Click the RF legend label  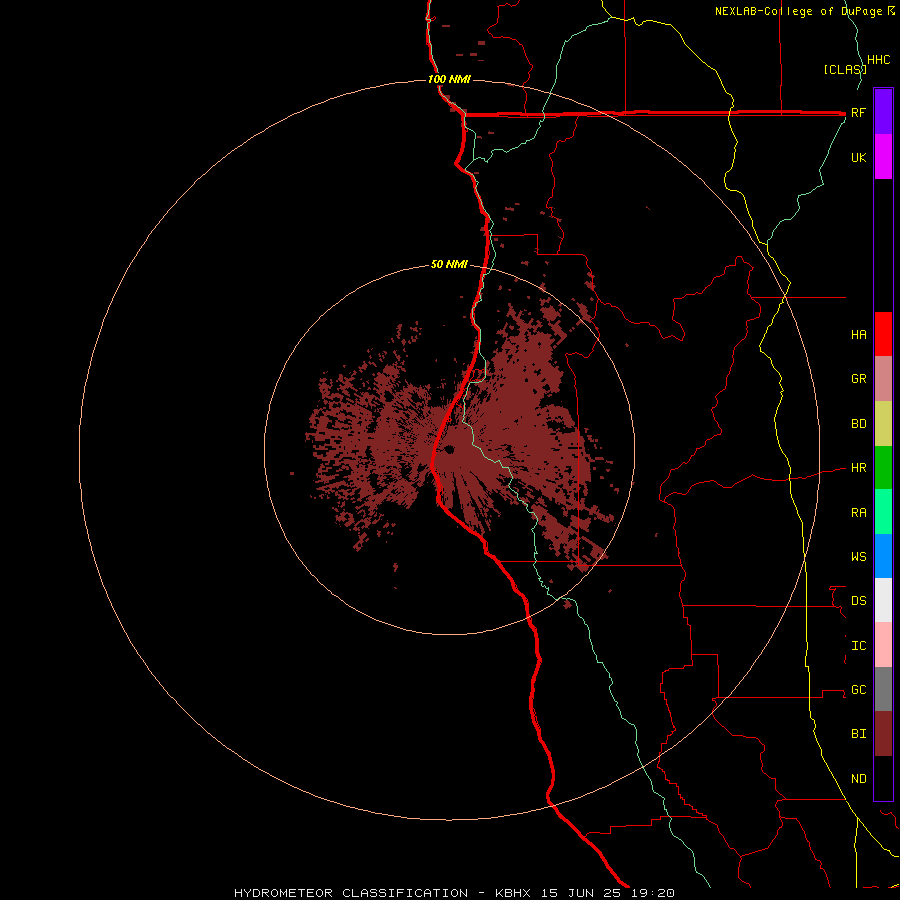coord(858,112)
